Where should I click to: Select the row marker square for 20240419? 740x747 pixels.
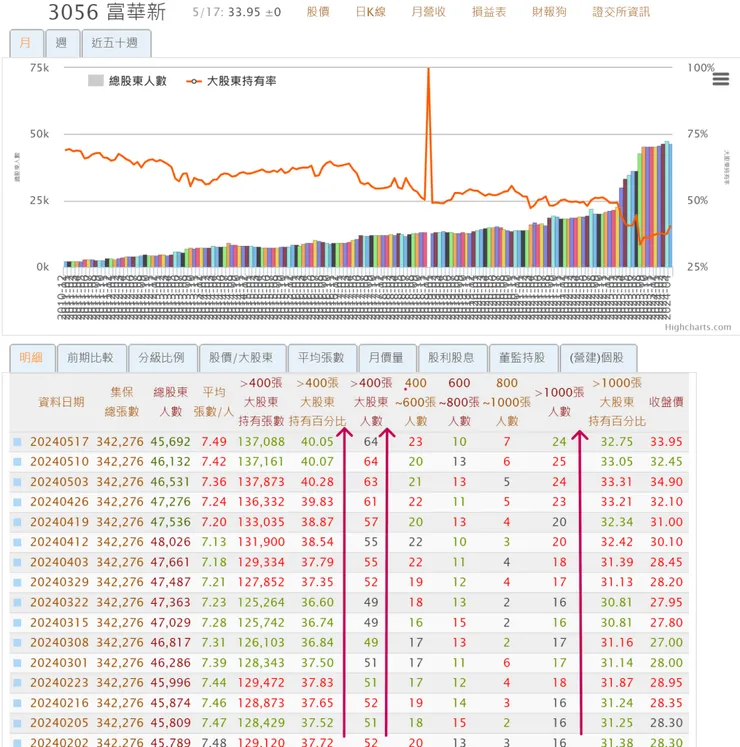tap(18, 522)
